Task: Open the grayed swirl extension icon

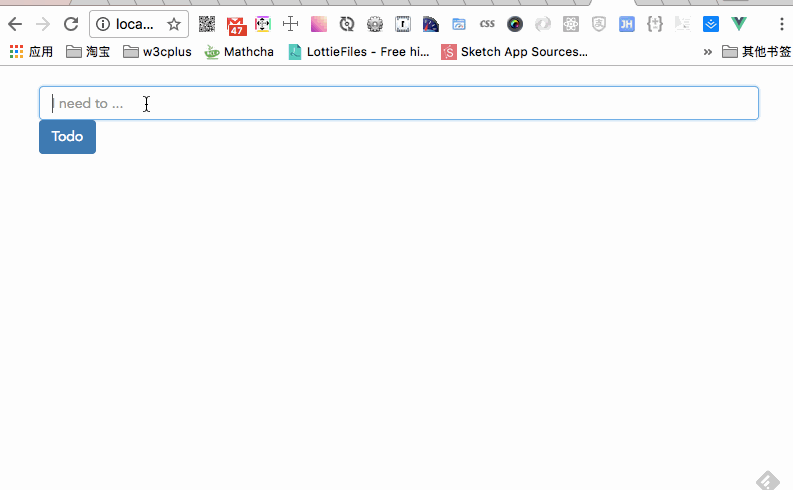Action: point(543,24)
